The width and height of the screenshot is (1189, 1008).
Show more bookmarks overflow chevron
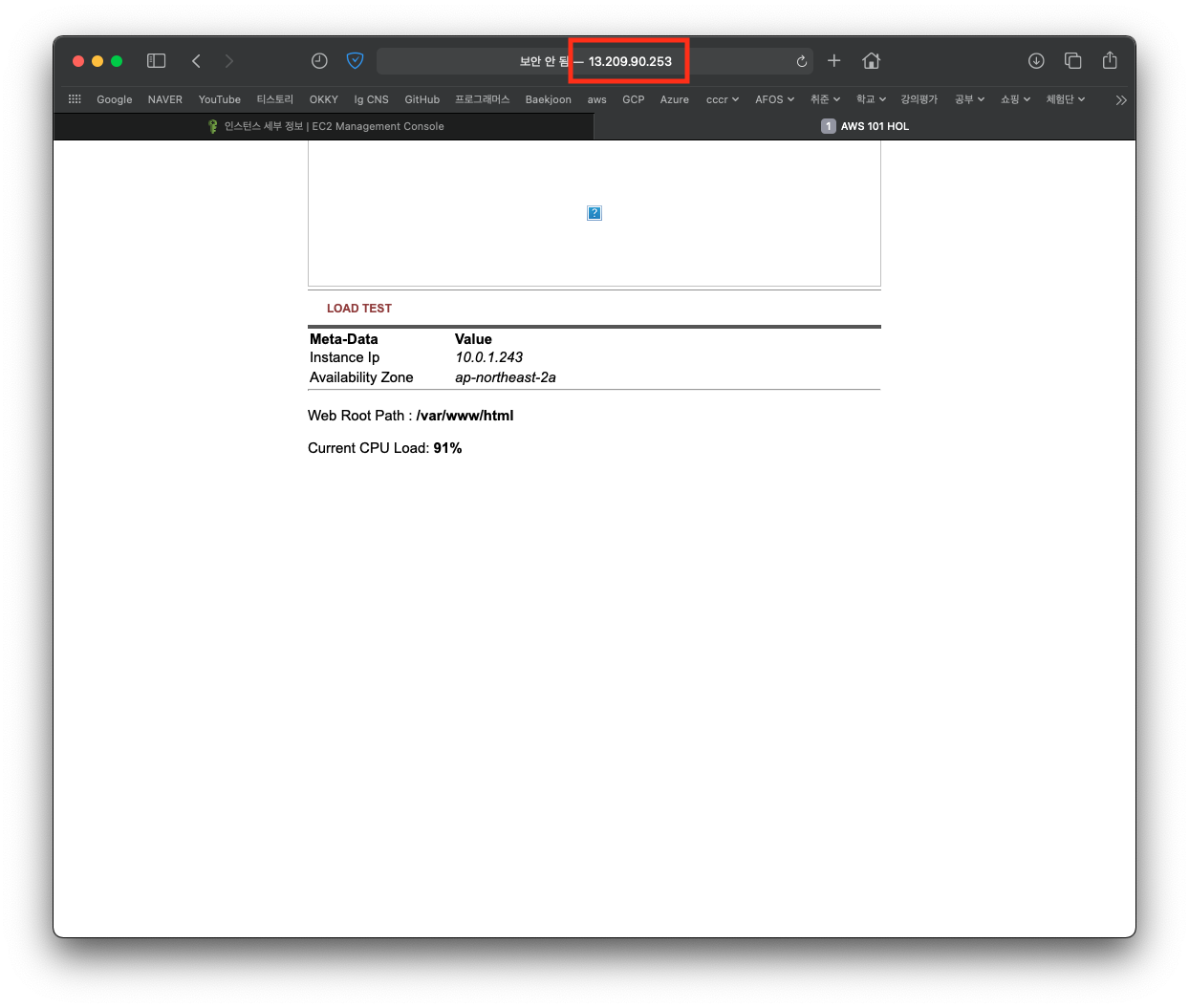point(1121,99)
